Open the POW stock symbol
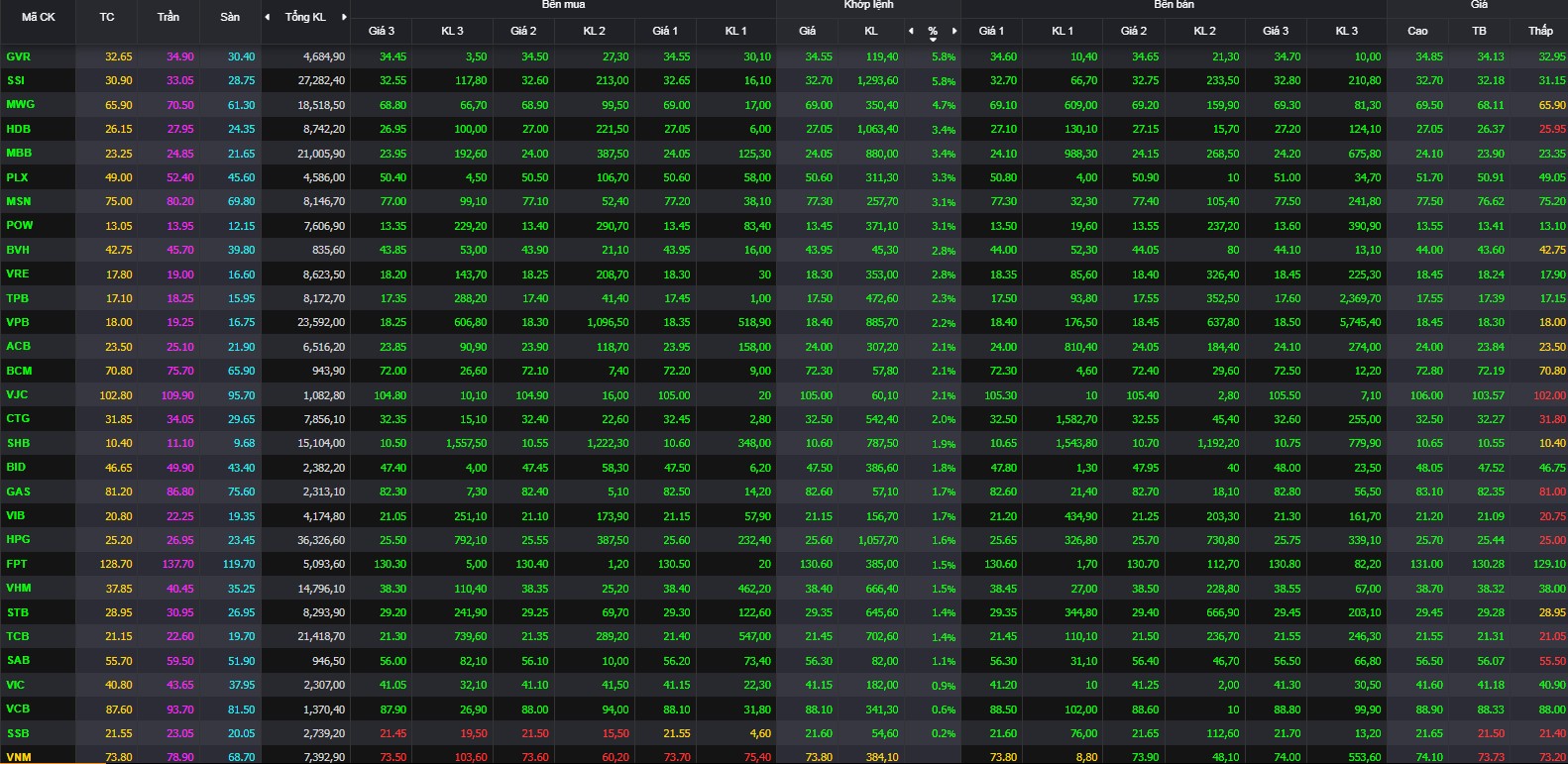The height and width of the screenshot is (764, 1568). click(19, 225)
